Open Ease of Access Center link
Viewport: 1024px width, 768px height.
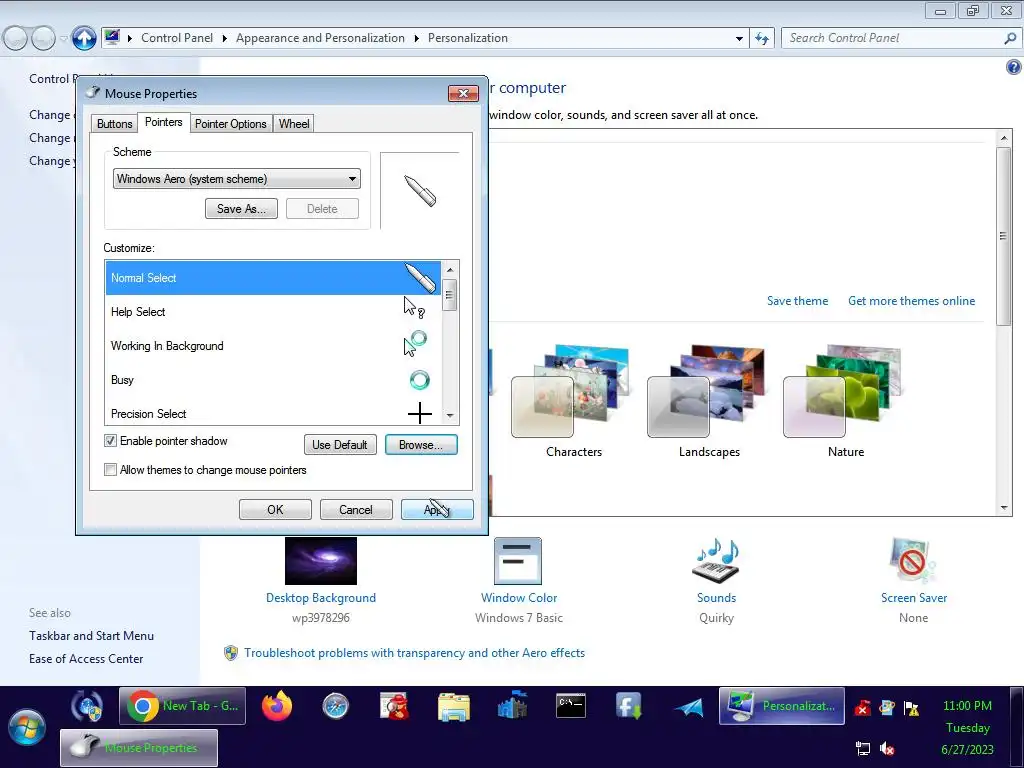86,659
